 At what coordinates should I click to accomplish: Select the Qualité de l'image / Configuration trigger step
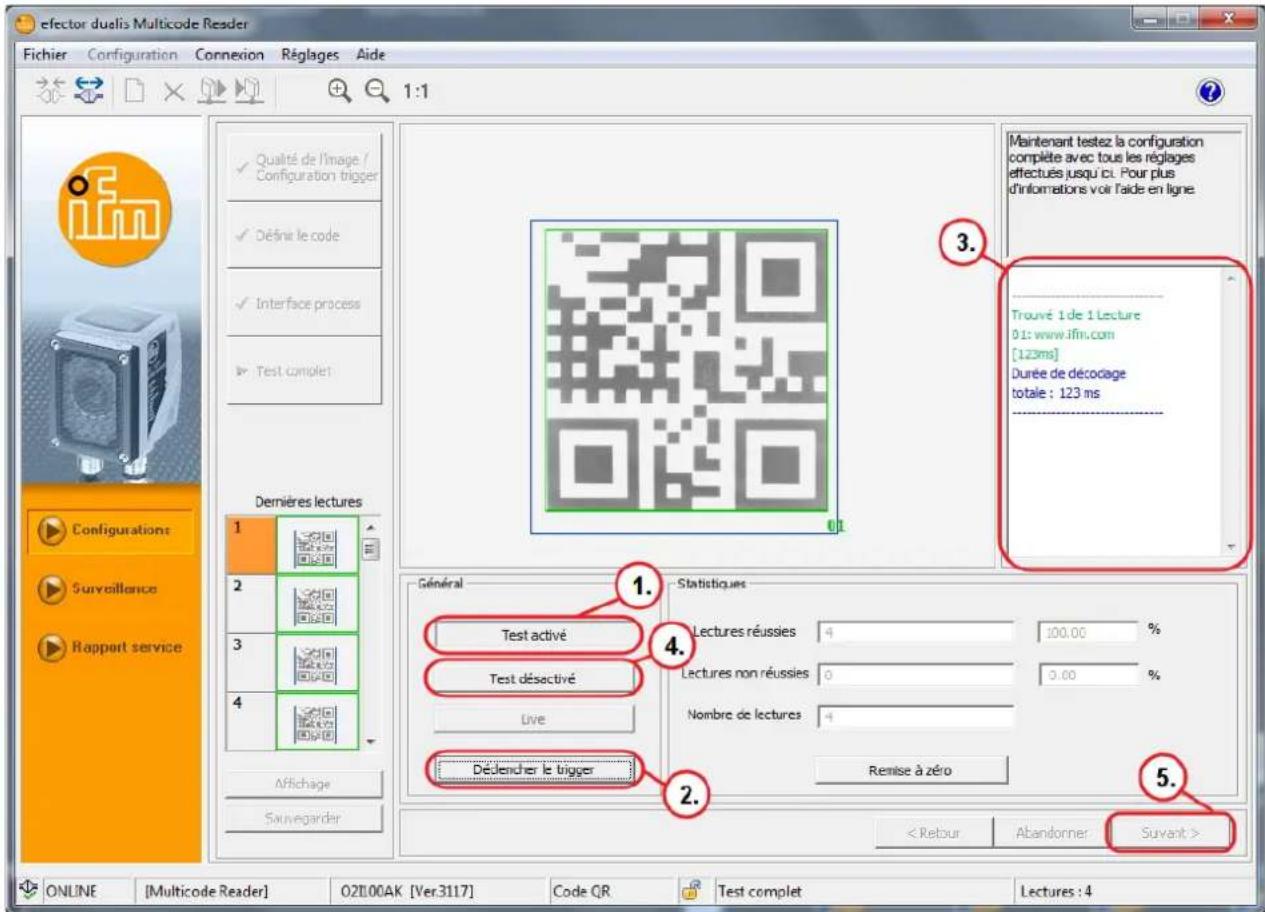click(304, 165)
